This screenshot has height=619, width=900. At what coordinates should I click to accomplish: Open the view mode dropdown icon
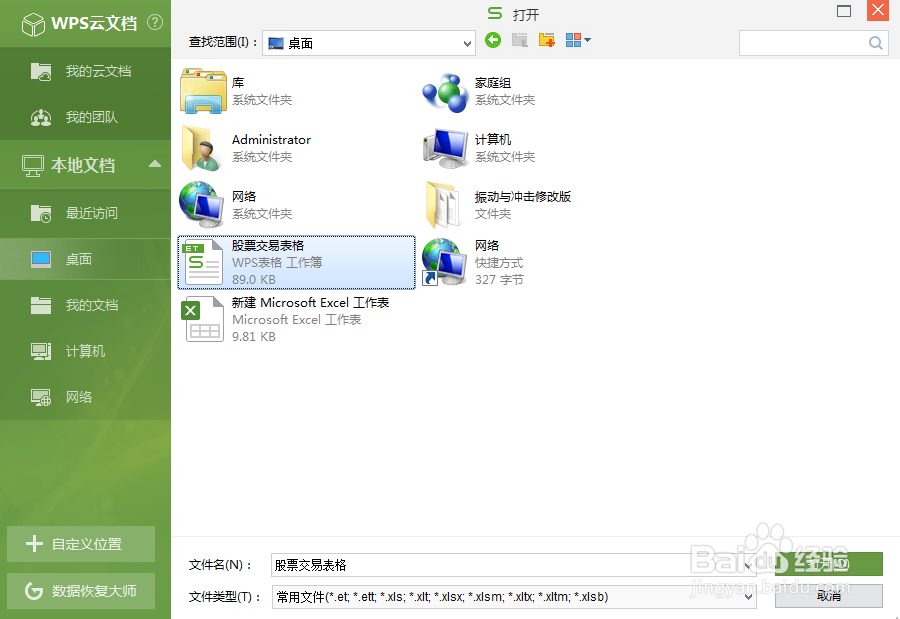(578, 40)
